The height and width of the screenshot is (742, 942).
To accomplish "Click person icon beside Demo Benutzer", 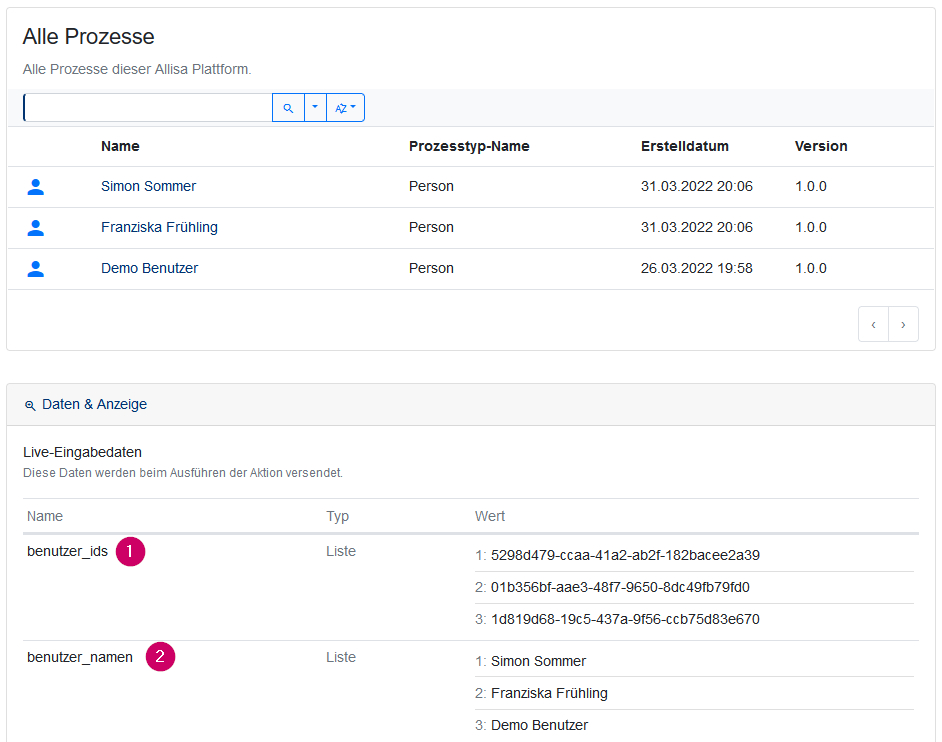I will (36, 269).
